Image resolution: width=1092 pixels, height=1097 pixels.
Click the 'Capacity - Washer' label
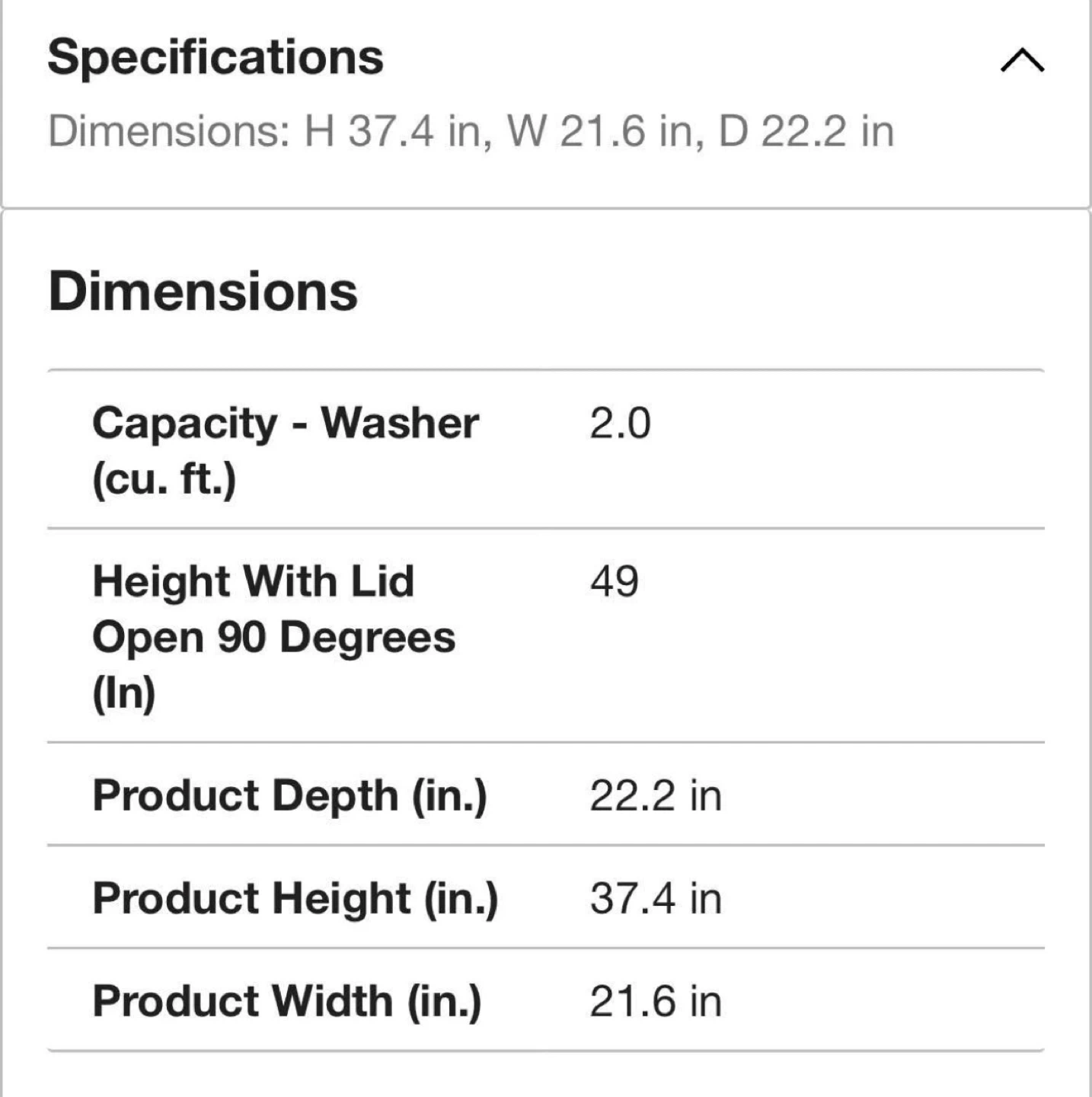[x=286, y=423]
